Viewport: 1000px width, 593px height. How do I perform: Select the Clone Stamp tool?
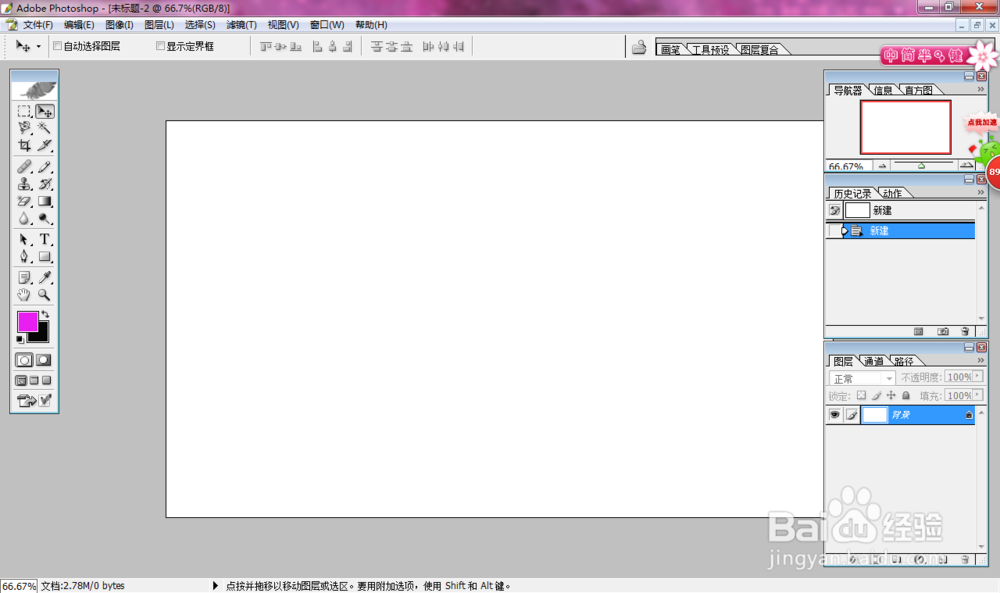(x=24, y=184)
